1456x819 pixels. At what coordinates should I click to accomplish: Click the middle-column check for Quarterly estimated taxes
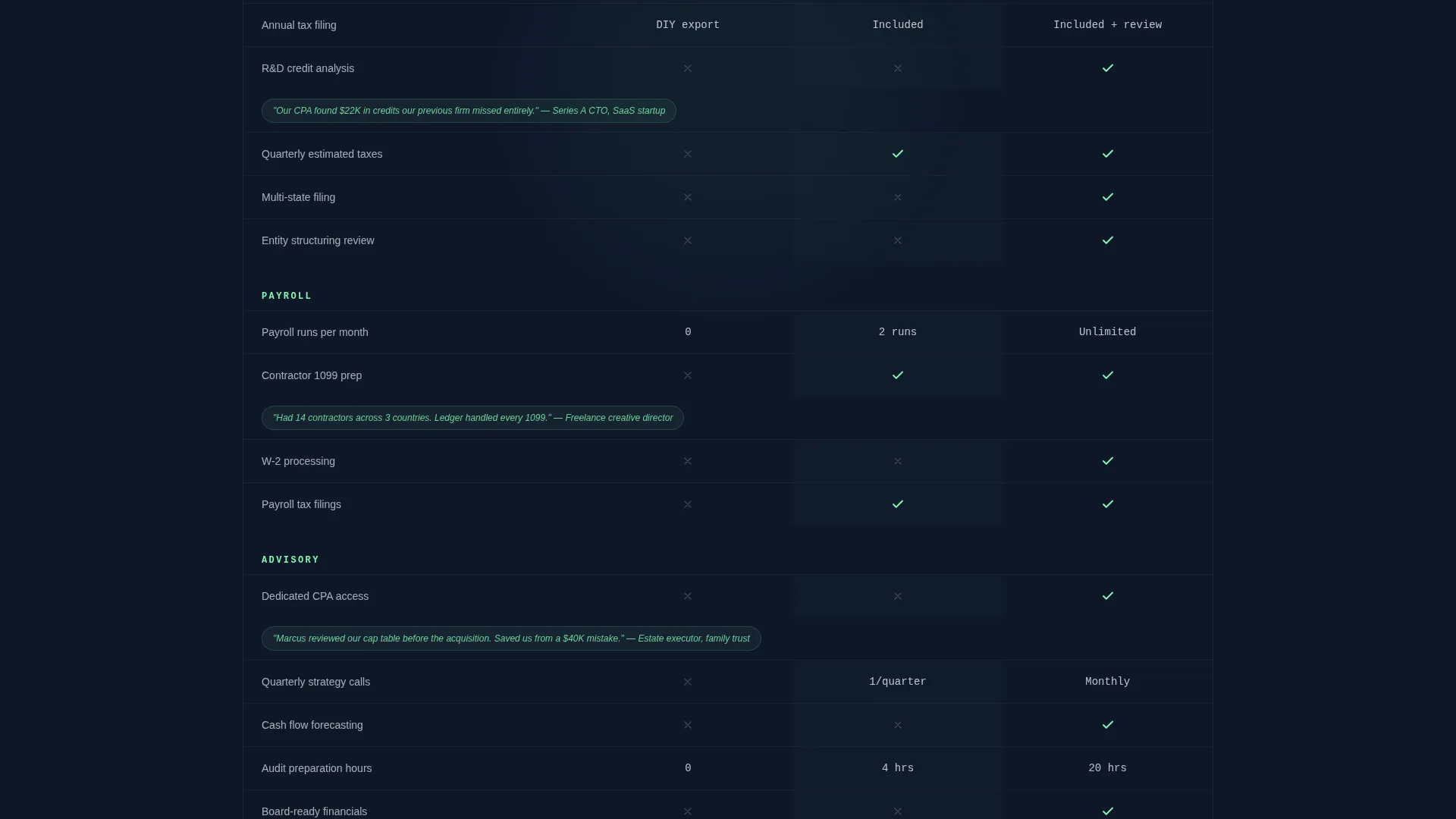pos(897,154)
